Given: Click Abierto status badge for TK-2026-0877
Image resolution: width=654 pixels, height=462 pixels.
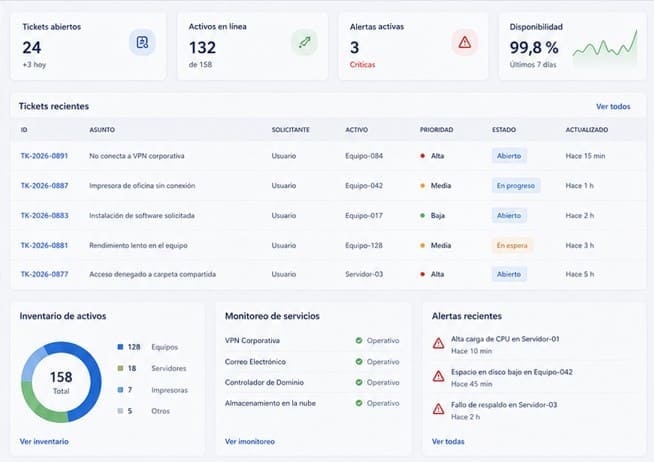Looking at the screenshot, I should 509,274.
